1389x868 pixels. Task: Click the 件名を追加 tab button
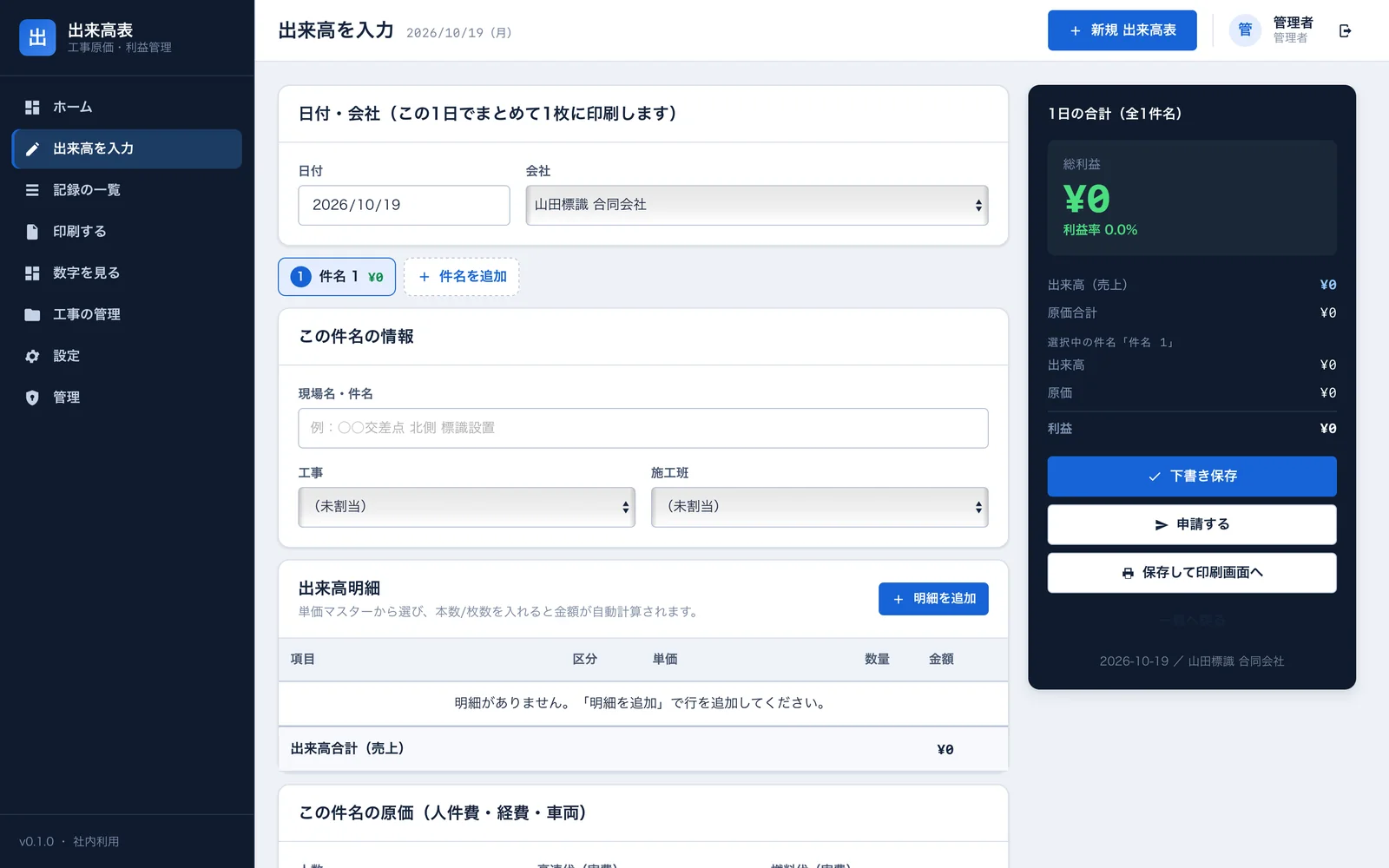click(x=461, y=277)
